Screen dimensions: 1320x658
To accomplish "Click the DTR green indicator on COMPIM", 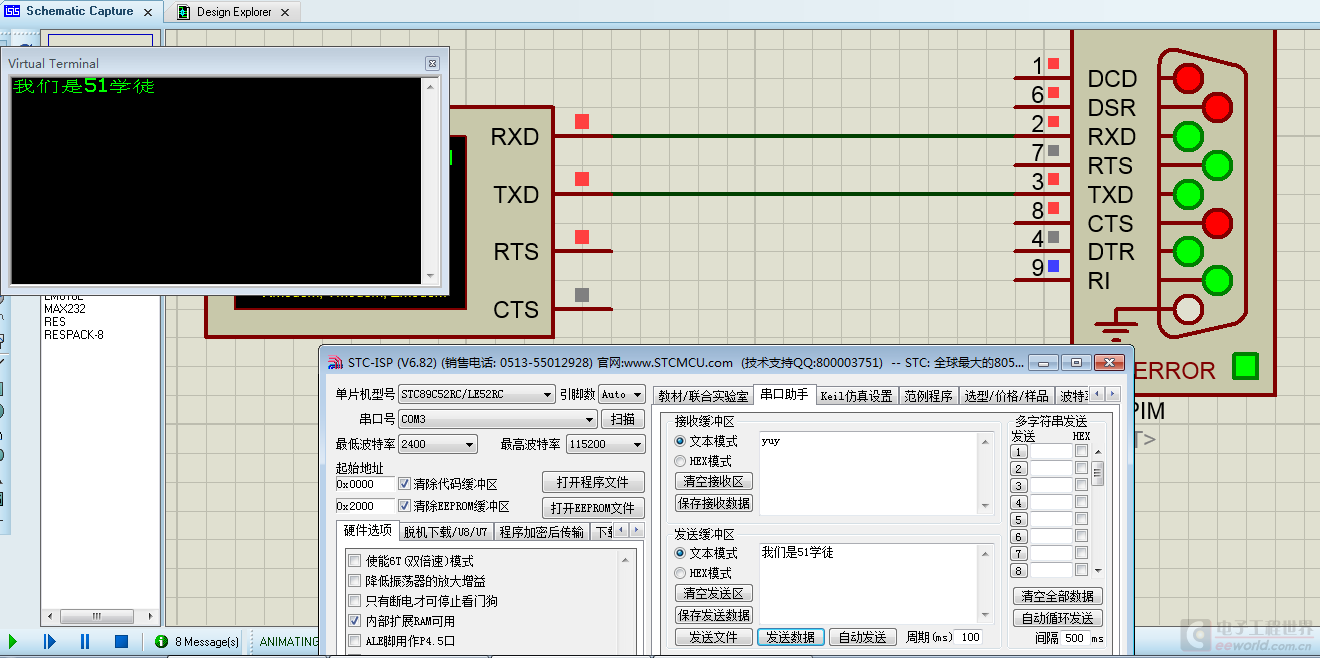I will (1188, 250).
